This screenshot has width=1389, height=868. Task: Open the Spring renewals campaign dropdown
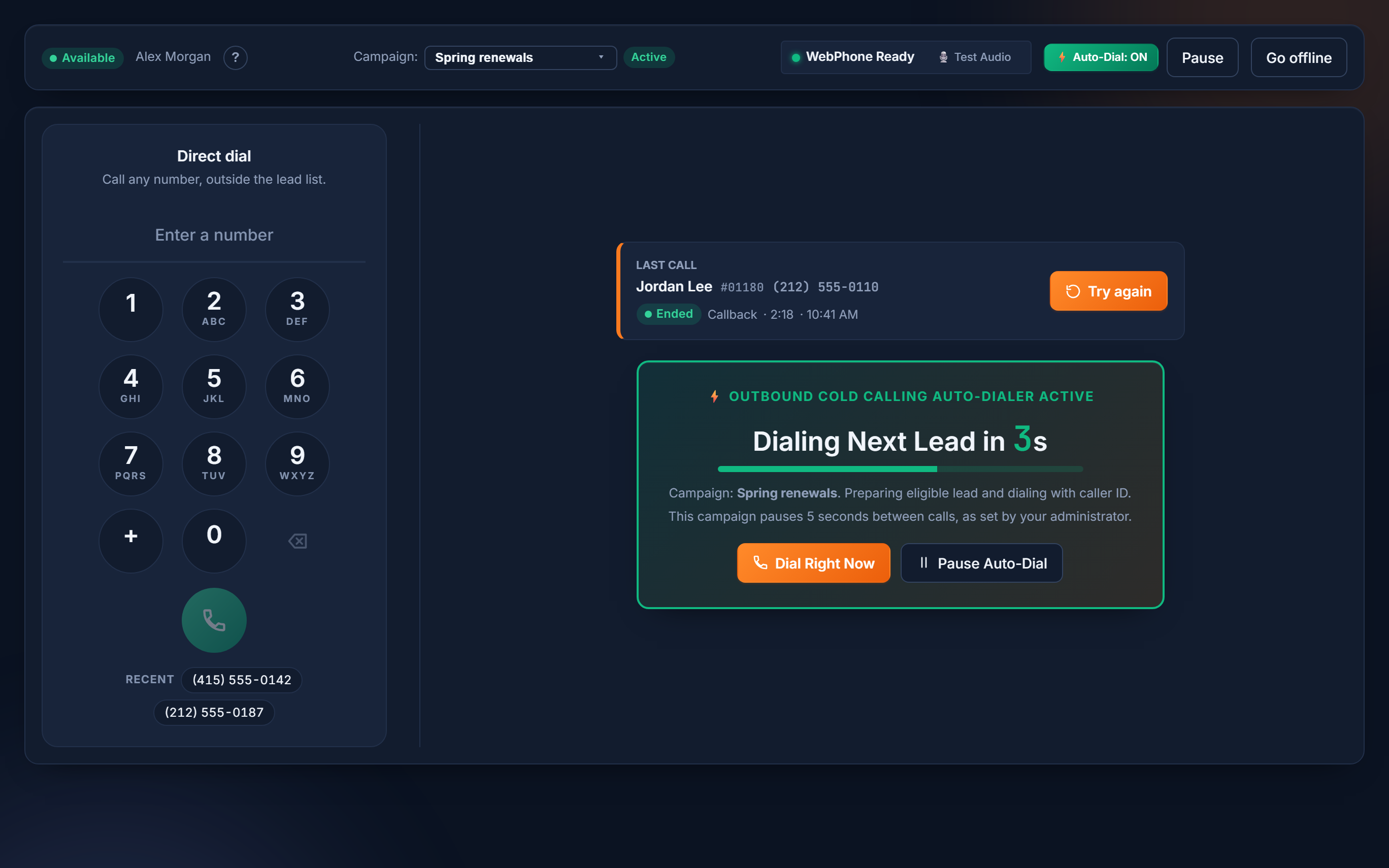click(x=520, y=57)
